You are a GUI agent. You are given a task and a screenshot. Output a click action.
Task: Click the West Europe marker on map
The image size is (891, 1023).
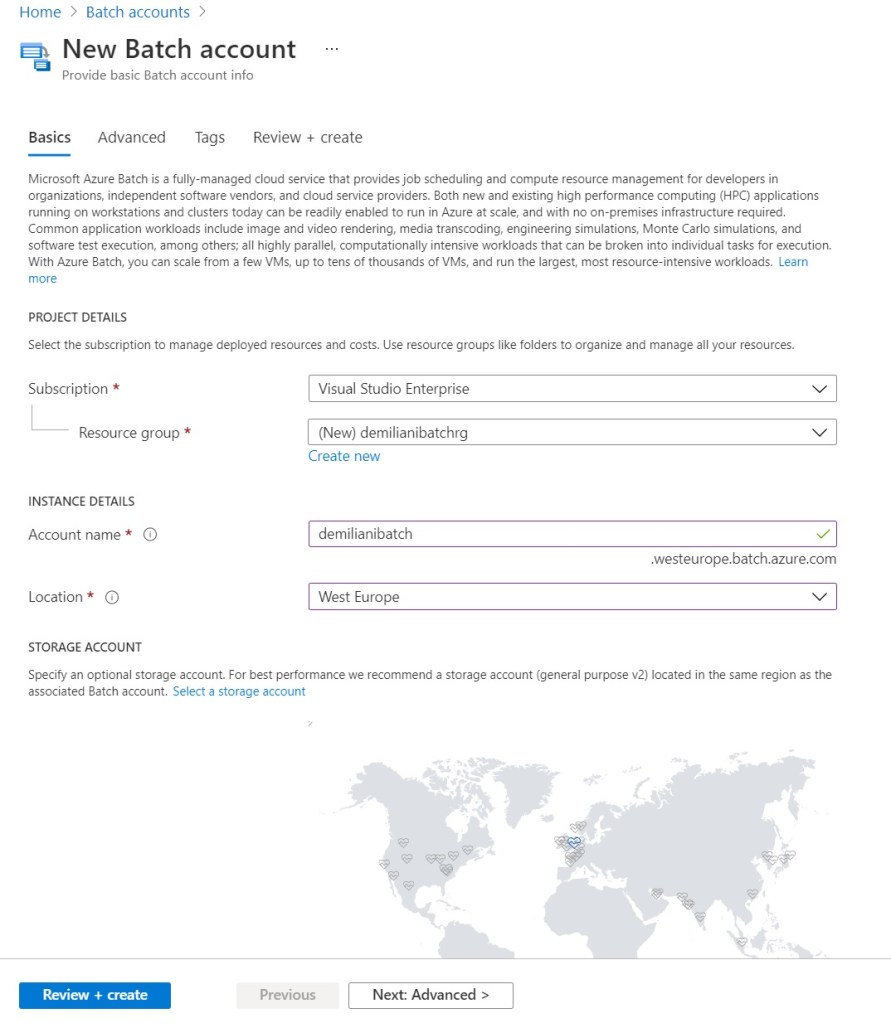[x=574, y=843]
